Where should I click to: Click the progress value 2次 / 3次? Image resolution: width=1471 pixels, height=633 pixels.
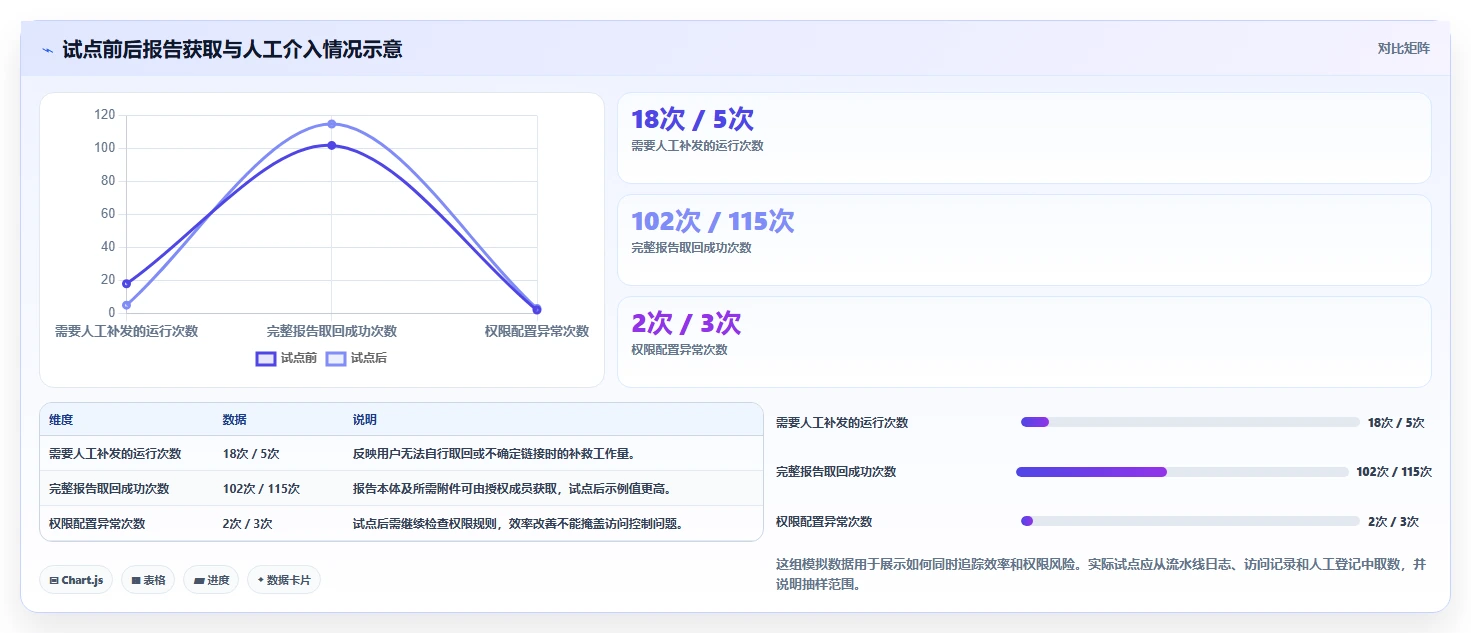click(1393, 522)
